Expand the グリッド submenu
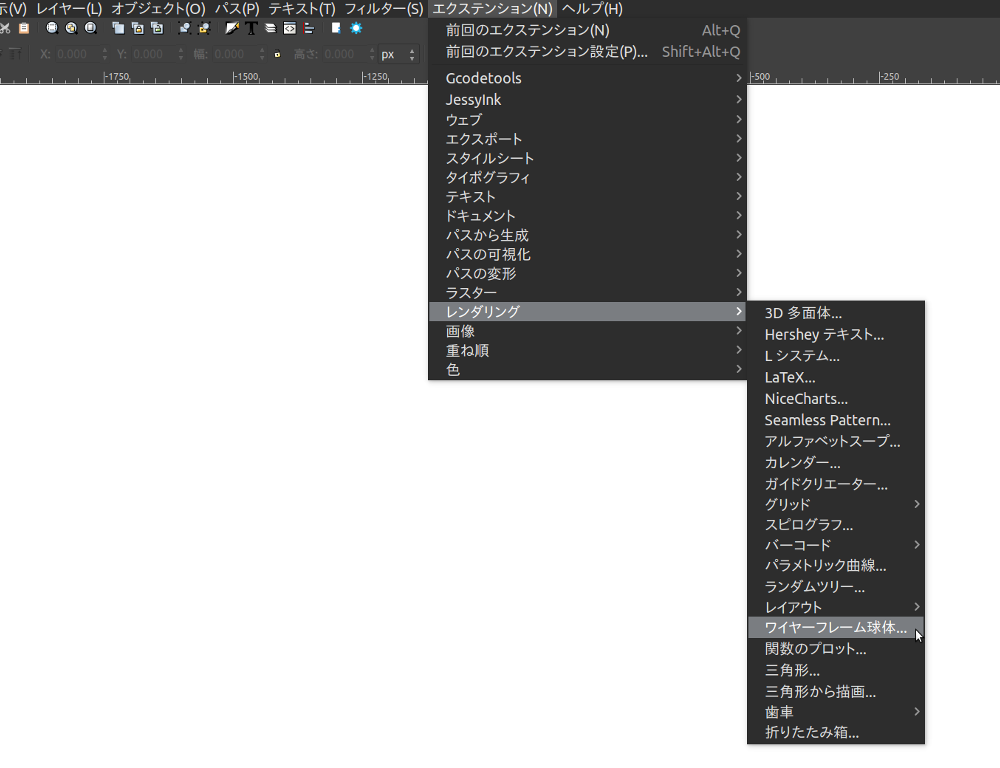The image size is (1000, 768). tap(836, 504)
